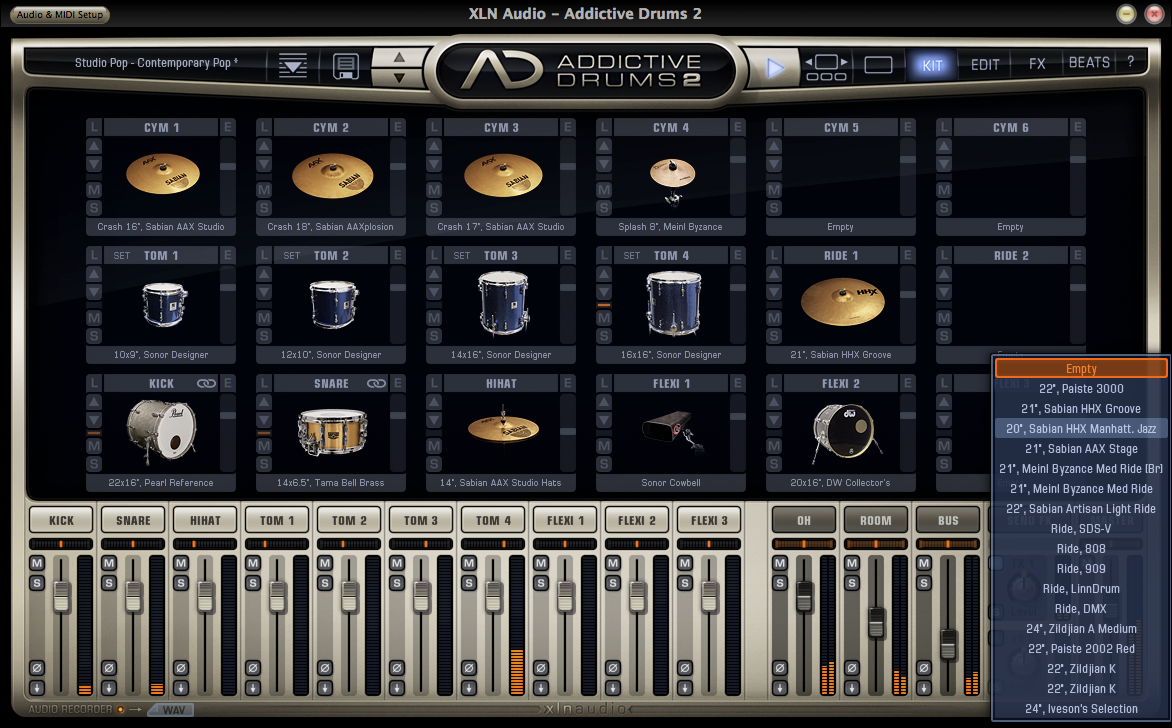Viewport: 1172px width, 728px height.
Task: Click the L button on FLEXI 1 slot
Action: click(604, 383)
